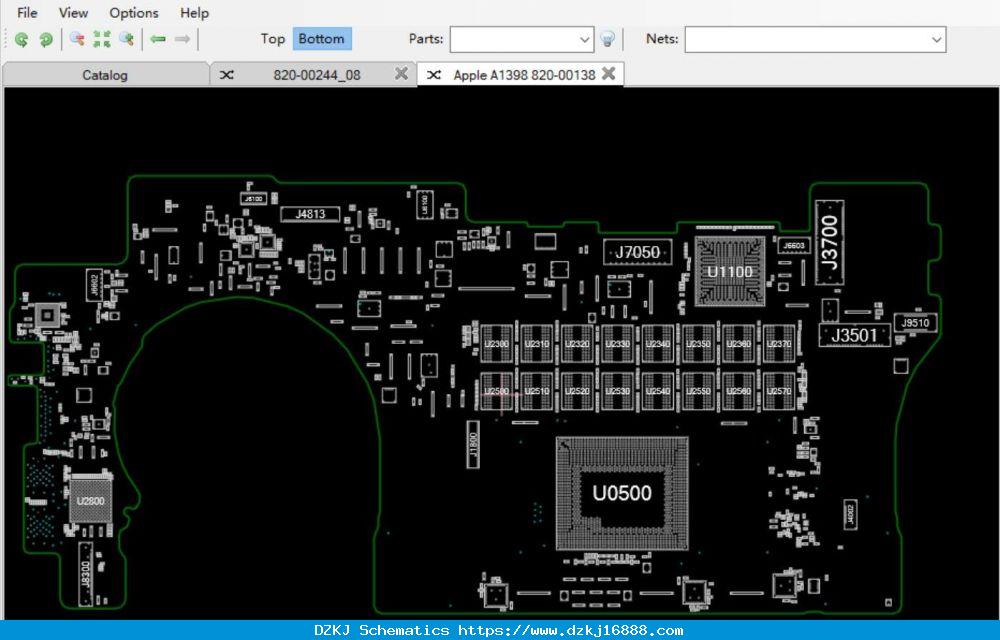This screenshot has width=1000, height=640.
Task: Select connector J3501 on the board
Action: coord(855,335)
